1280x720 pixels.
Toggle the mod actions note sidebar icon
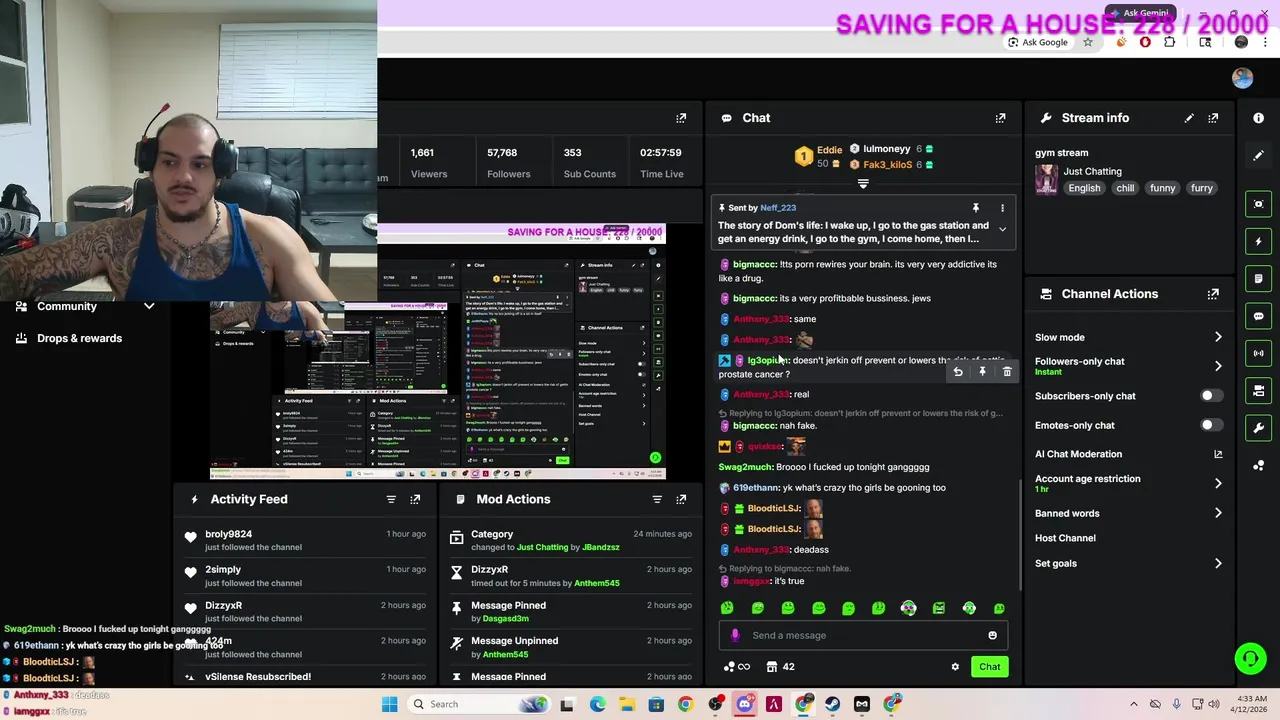click(x=1259, y=278)
